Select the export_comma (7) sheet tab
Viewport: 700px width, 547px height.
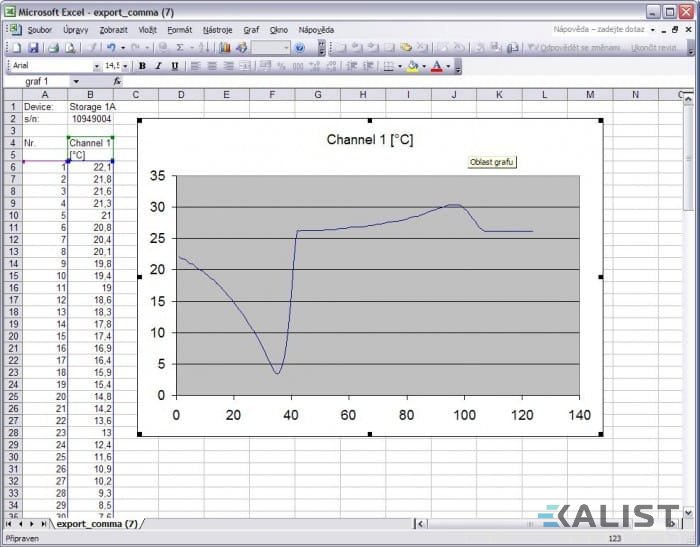pos(96,523)
